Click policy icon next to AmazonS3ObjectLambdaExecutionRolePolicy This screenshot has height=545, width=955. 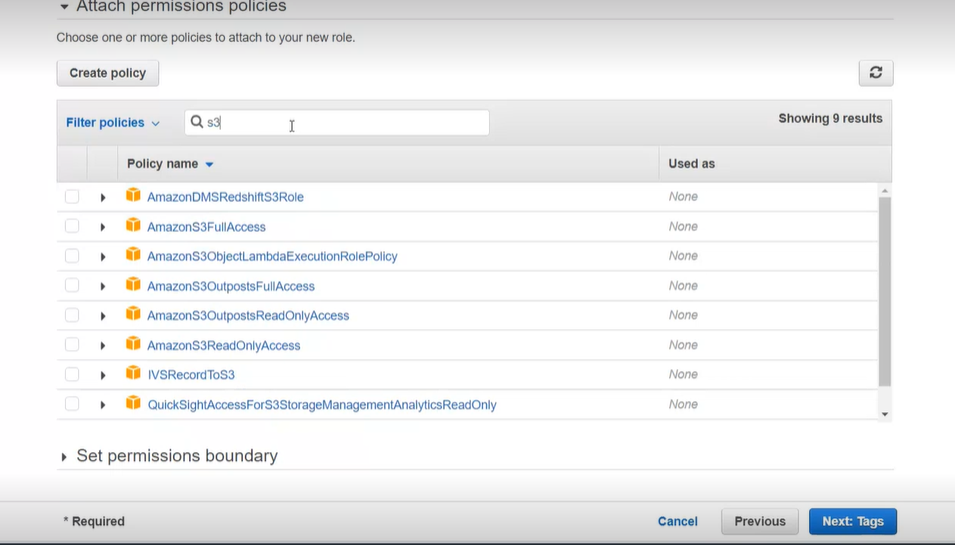[133, 254]
